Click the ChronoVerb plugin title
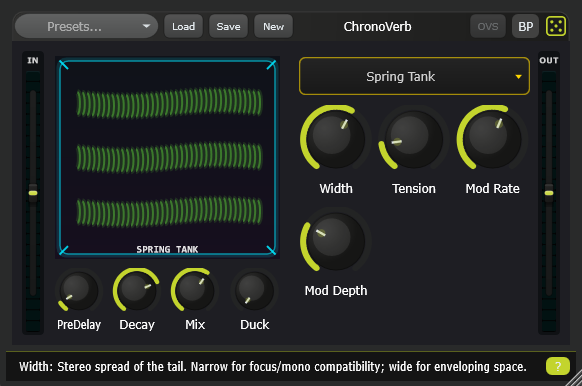582x386 pixels. point(377,26)
